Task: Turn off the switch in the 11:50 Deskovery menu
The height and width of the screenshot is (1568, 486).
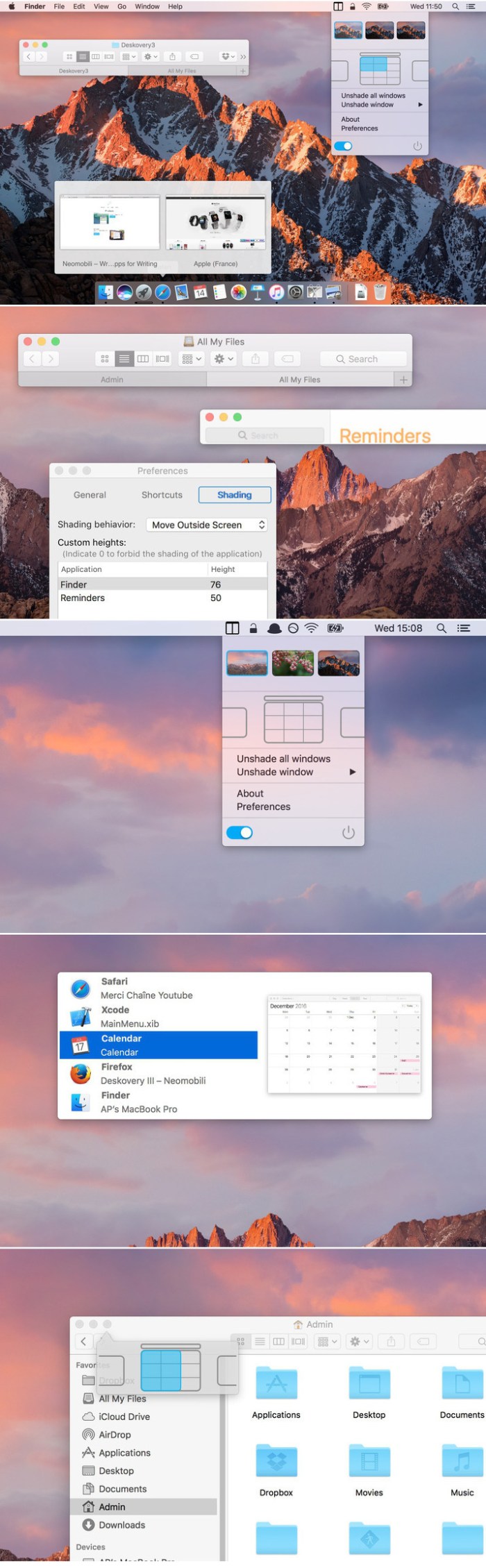Action: point(344,146)
